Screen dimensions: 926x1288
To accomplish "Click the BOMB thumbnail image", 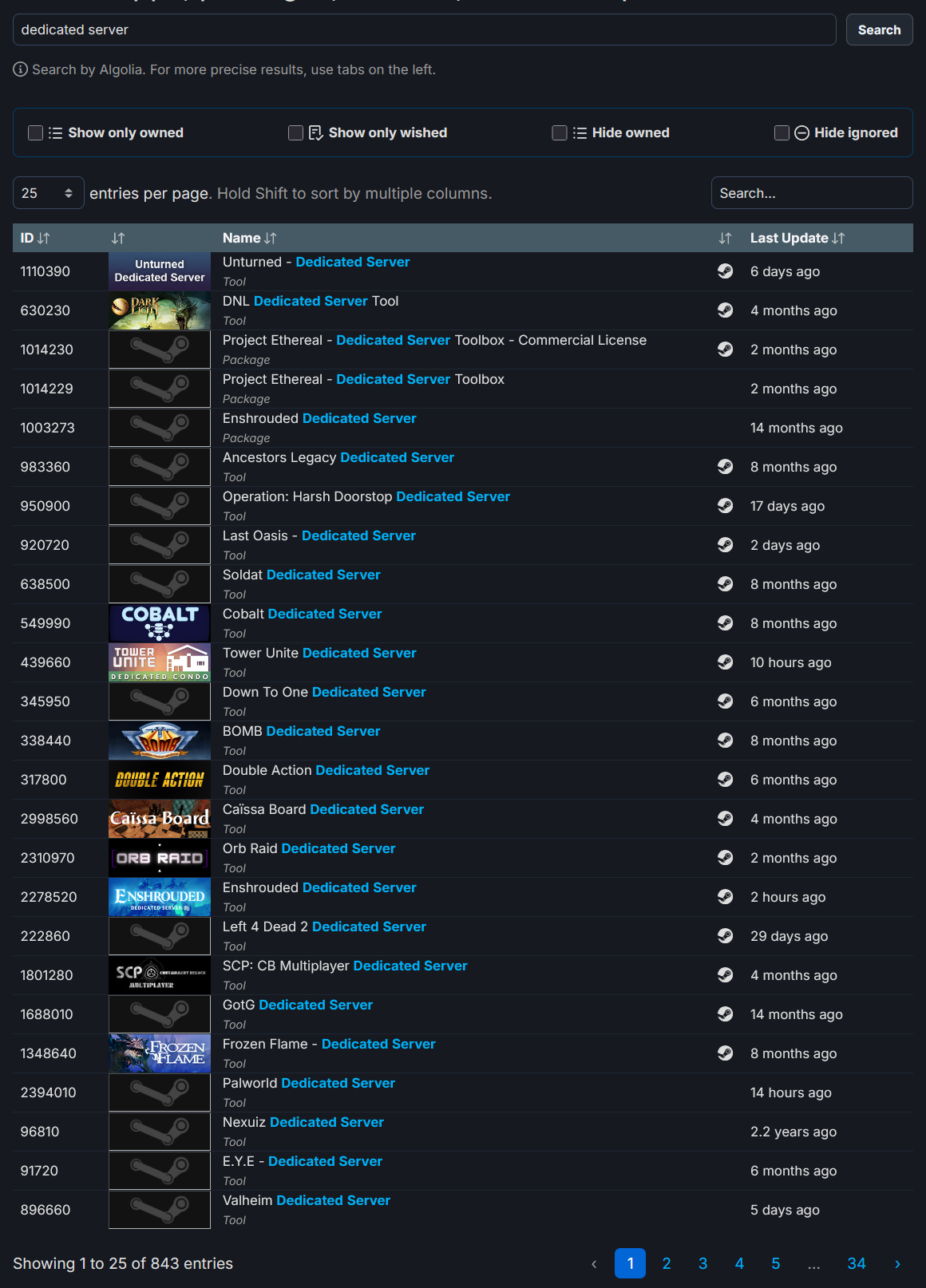I will (x=160, y=741).
